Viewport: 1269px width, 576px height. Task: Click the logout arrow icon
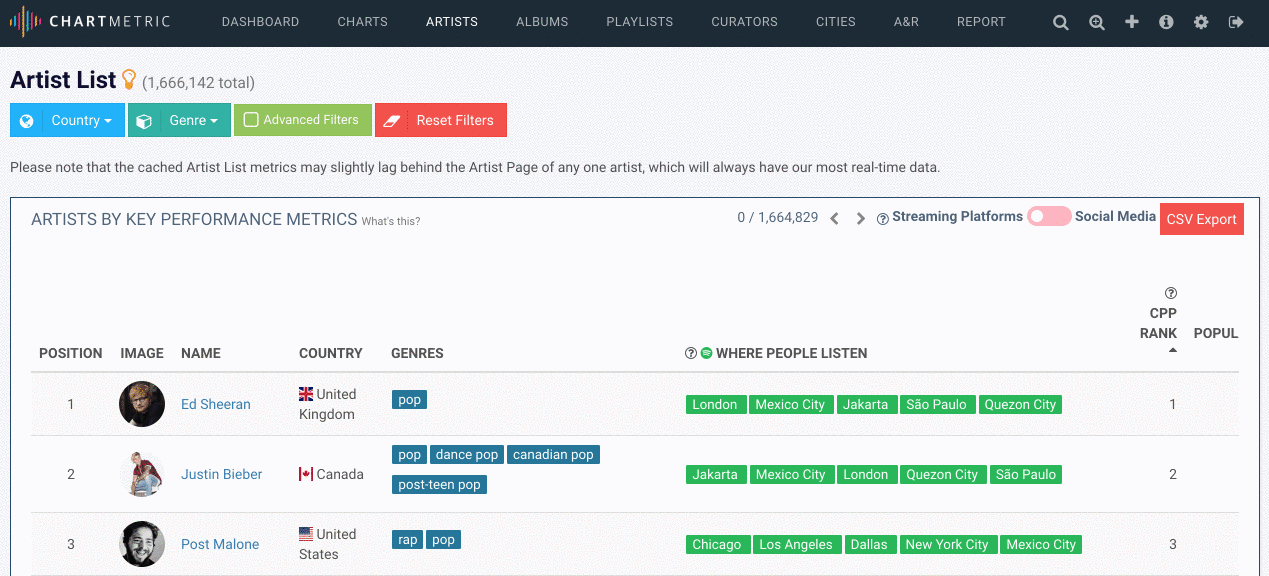(x=1236, y=22)
